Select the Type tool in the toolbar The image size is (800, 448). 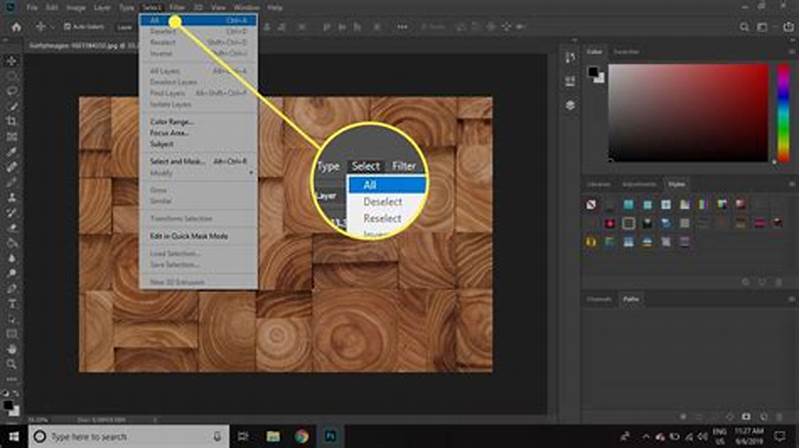point(11,304)
